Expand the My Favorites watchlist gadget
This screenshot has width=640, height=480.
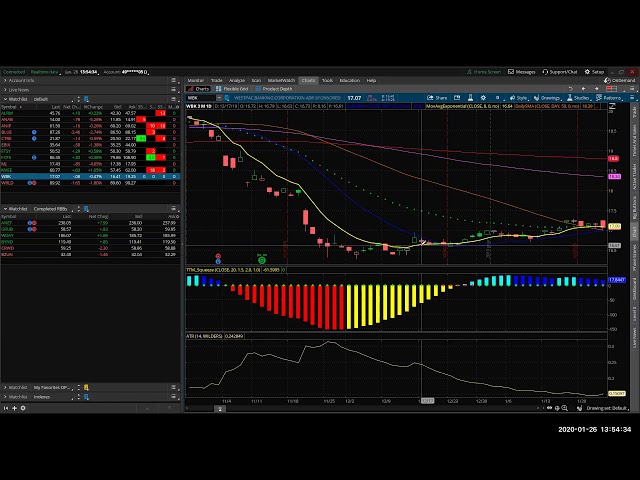point(5,387)
